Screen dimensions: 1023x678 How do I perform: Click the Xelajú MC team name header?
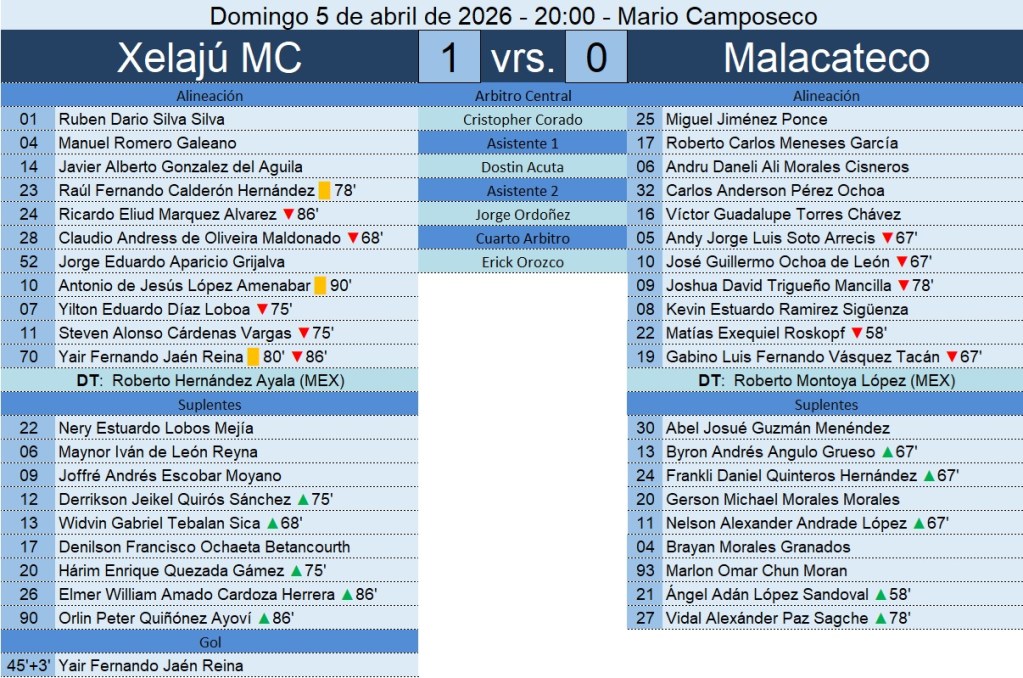pos(209,58)
